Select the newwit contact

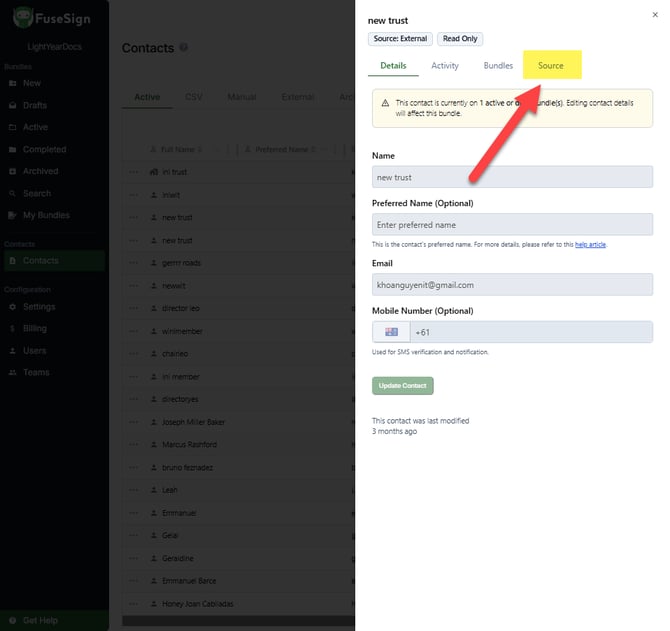click(238, 285)
